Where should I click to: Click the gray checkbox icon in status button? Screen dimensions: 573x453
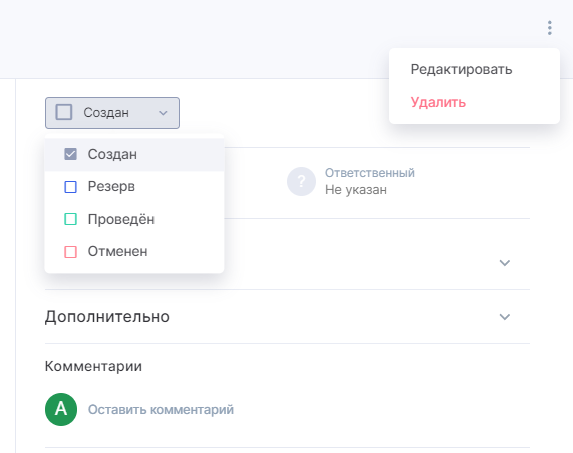click(x=64, y=112)
